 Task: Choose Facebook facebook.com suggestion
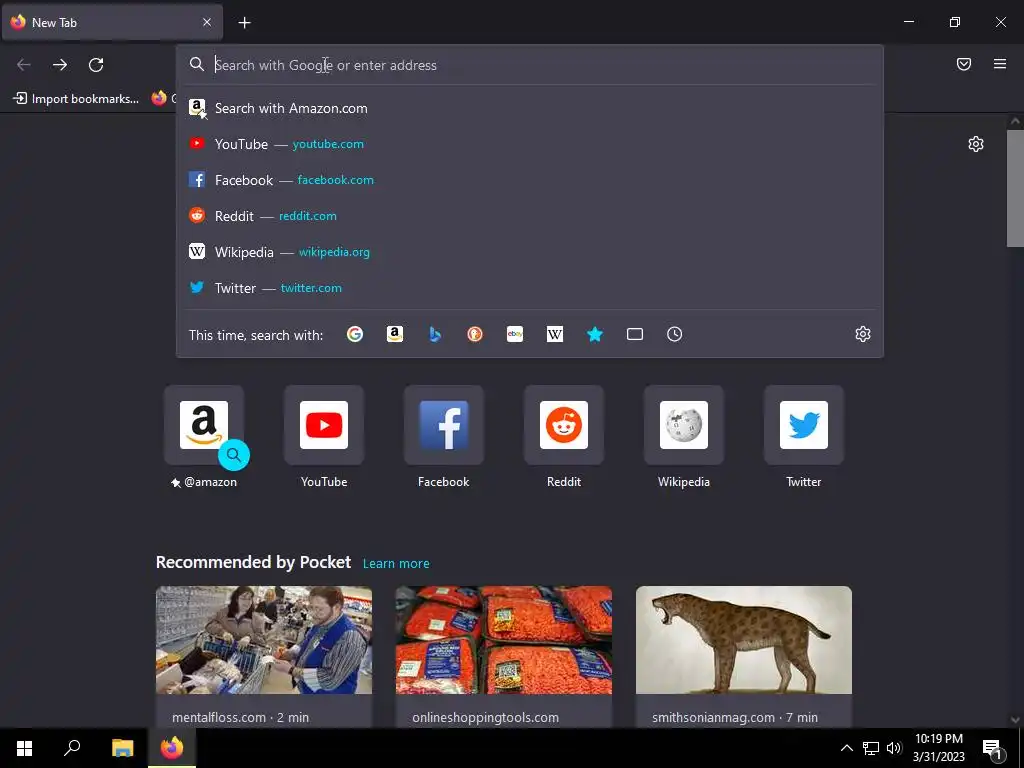(530, 180)
